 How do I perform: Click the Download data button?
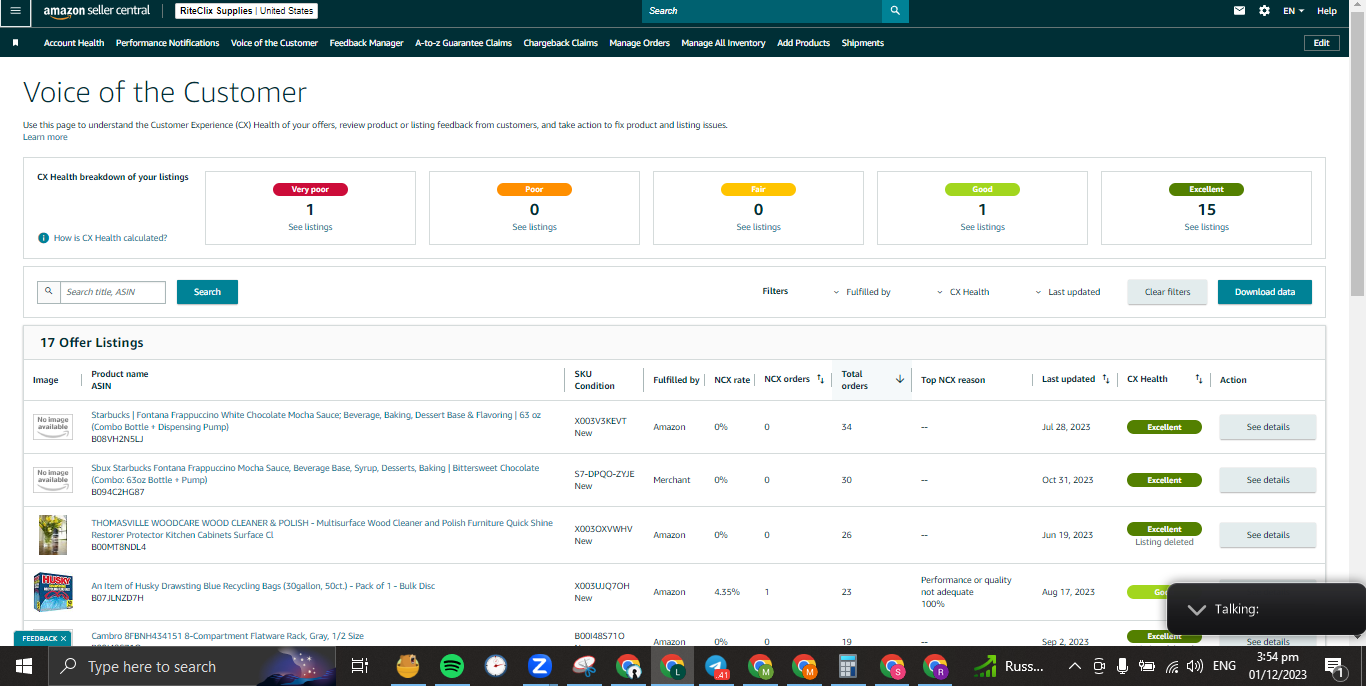(1264, 292)
